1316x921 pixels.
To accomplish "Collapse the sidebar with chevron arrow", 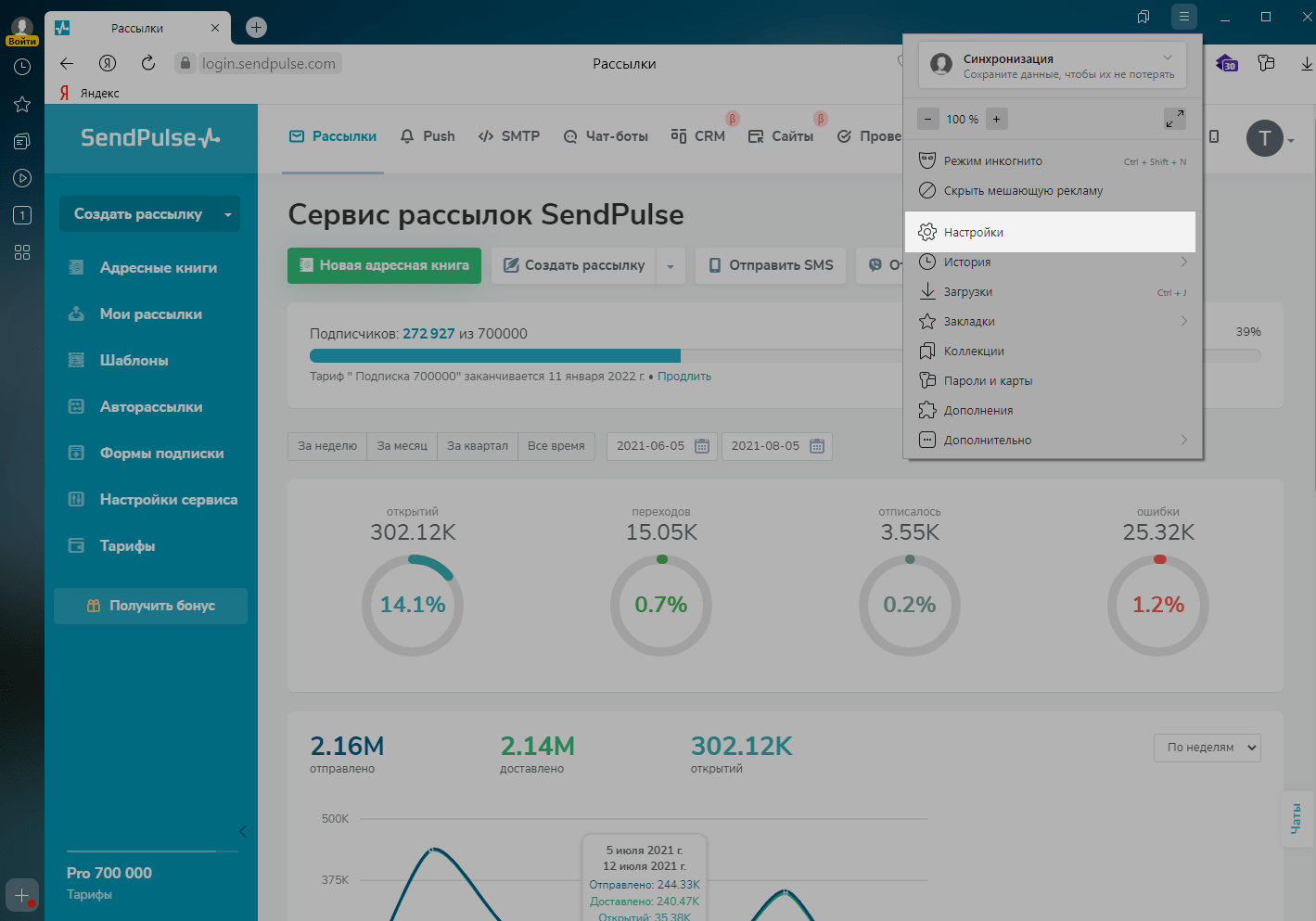I will (x=243, y=831).
